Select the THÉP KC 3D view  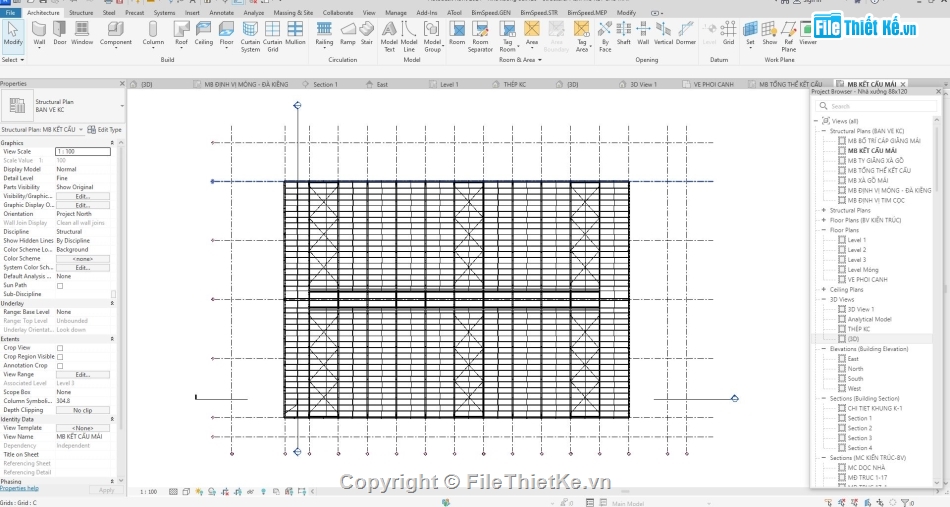(x=859, y=329)
